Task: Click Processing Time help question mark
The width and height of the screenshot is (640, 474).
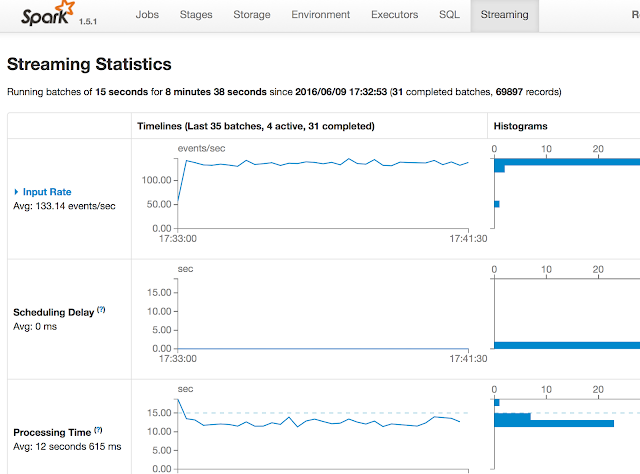Action: pos(98,431)
